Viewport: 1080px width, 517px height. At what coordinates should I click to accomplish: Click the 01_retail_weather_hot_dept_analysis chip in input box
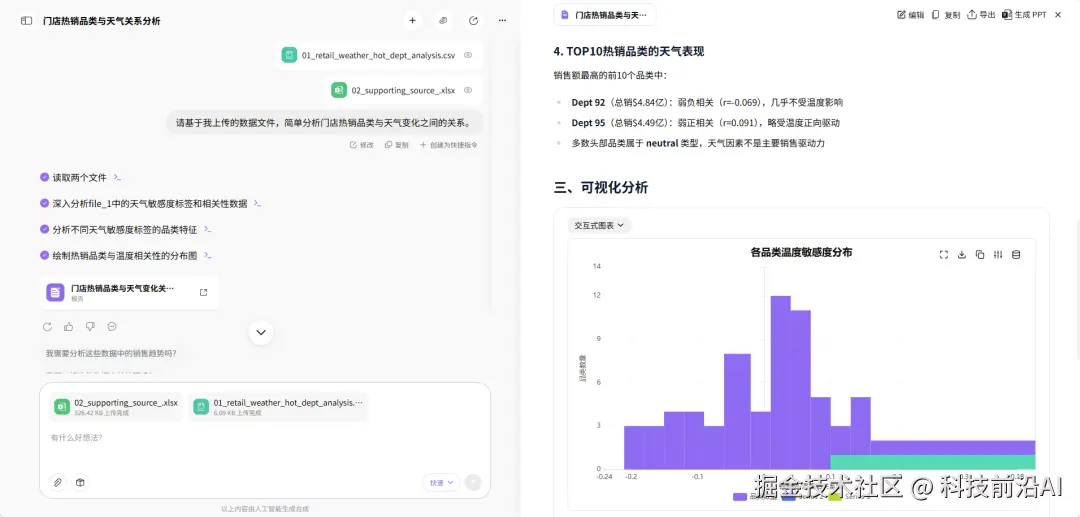click(x=278, y=407)
